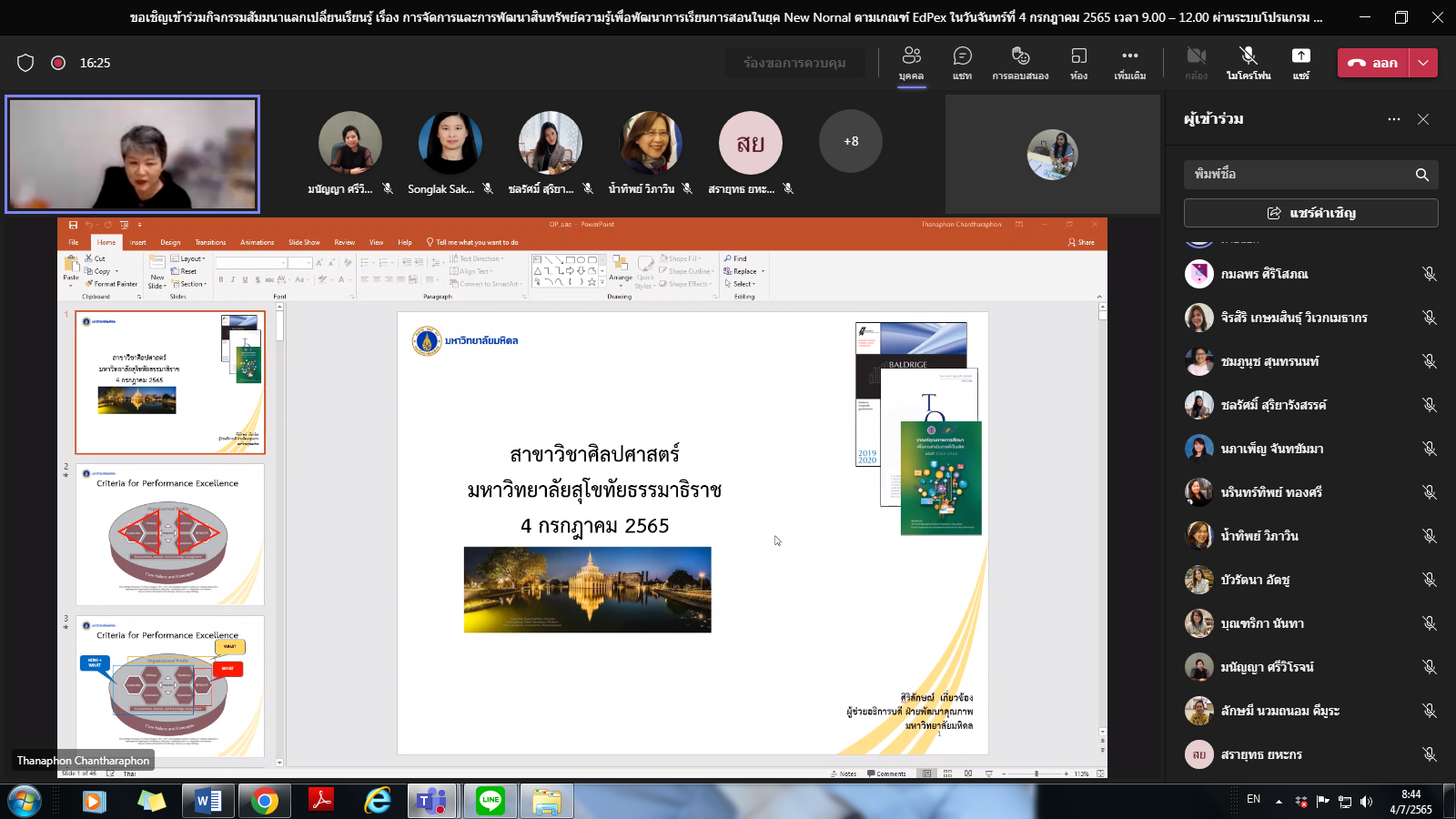
Task: Close the participants (ผู้เข้าร่วม) panel
Action: click(x=1423, y=119)
